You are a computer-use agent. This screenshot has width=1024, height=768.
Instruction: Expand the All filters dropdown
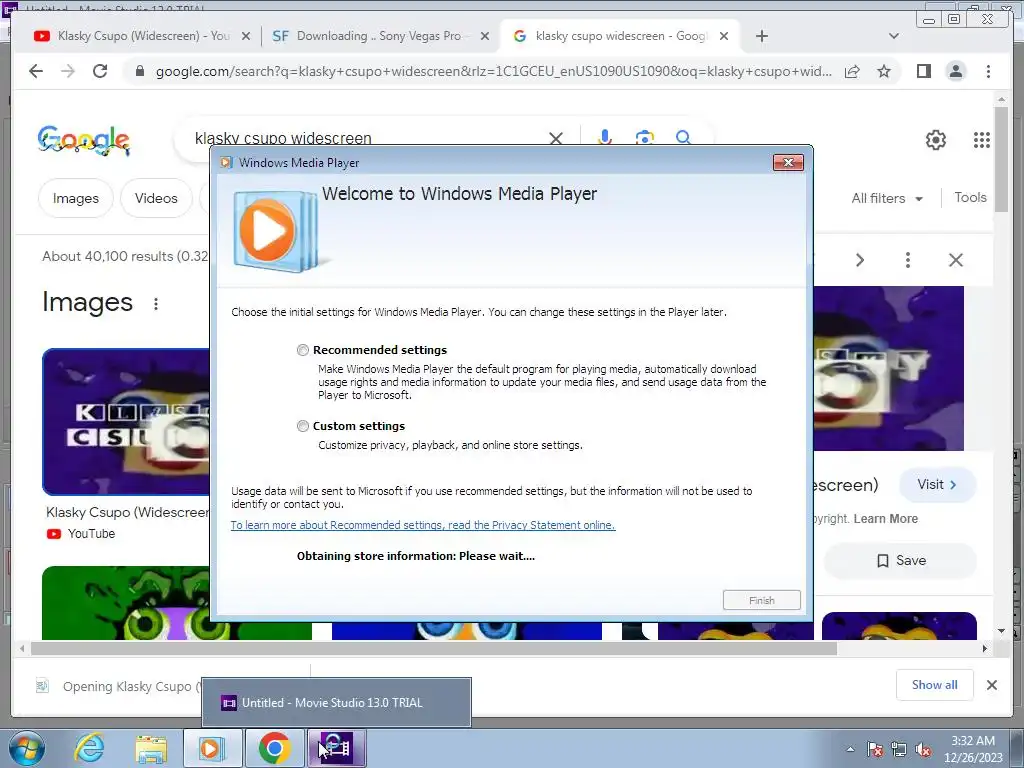(x=887, y=198)
